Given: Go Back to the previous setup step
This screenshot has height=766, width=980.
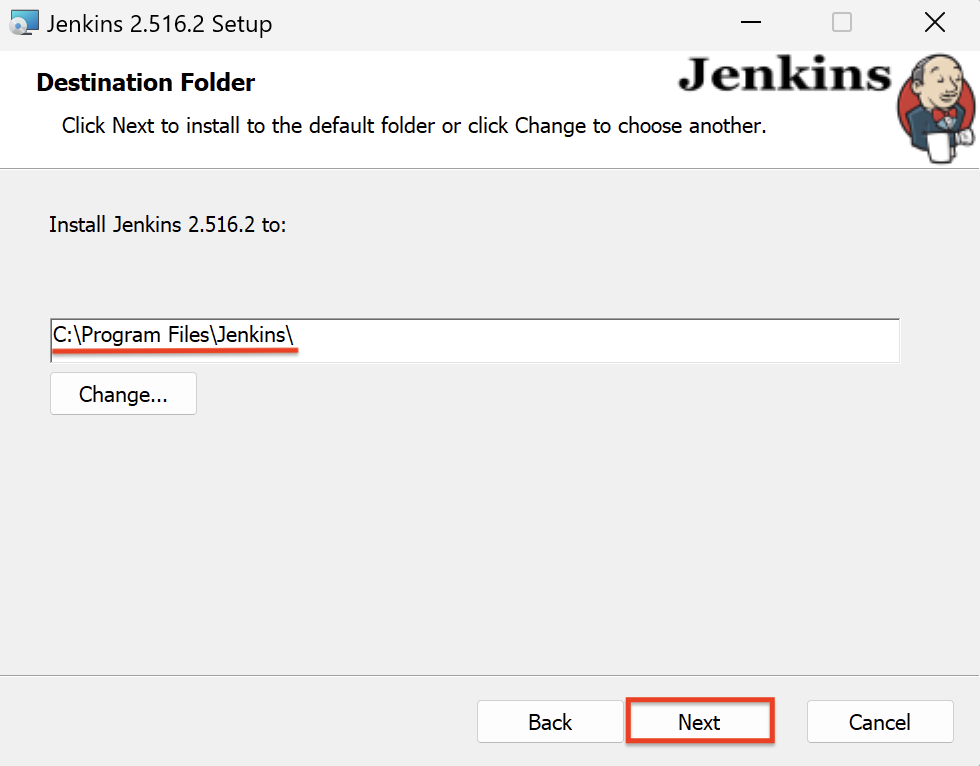Looking at the screenshot, I should click(x=550, y=722).
